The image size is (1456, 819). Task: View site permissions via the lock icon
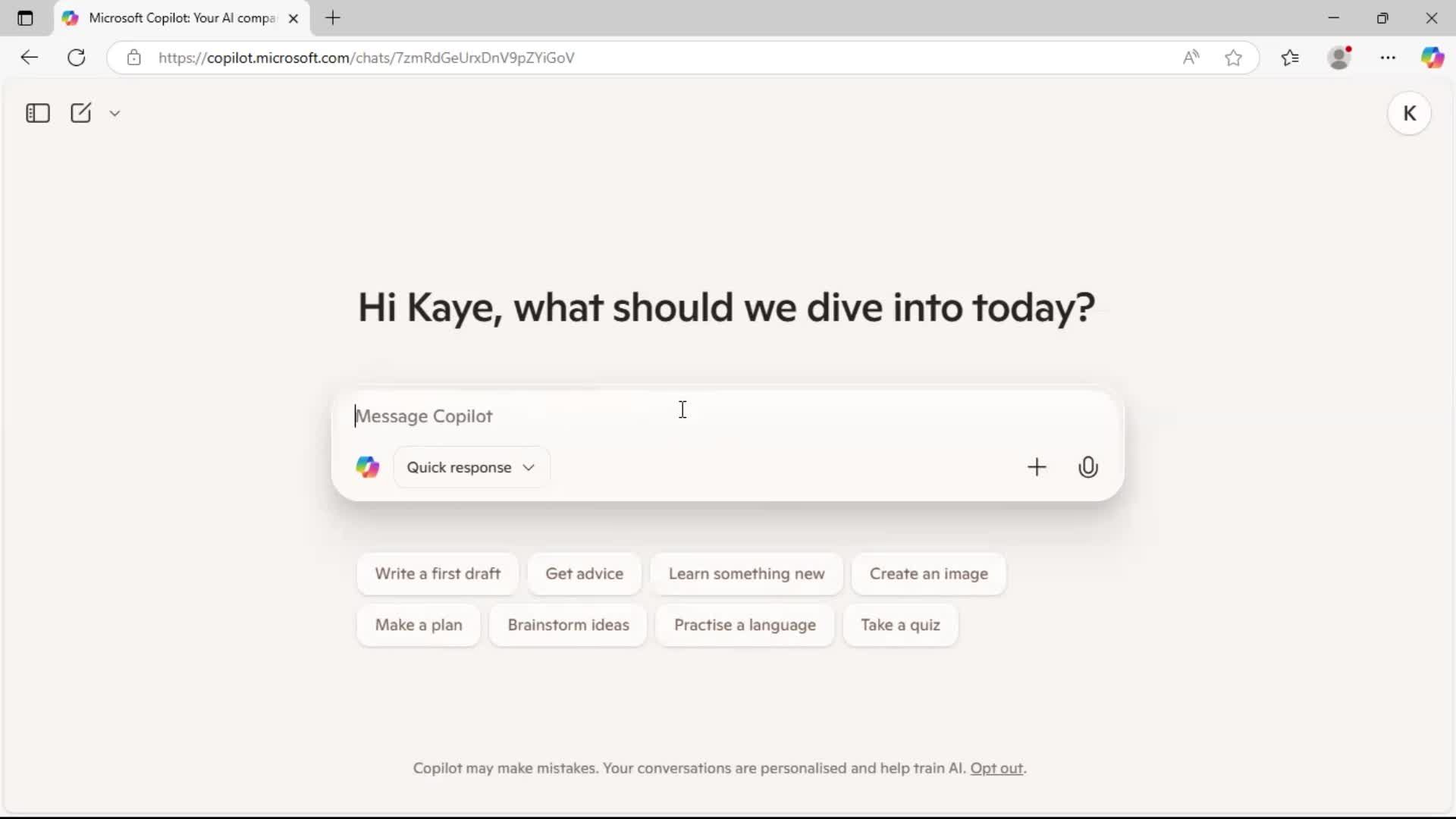(133, 57)
